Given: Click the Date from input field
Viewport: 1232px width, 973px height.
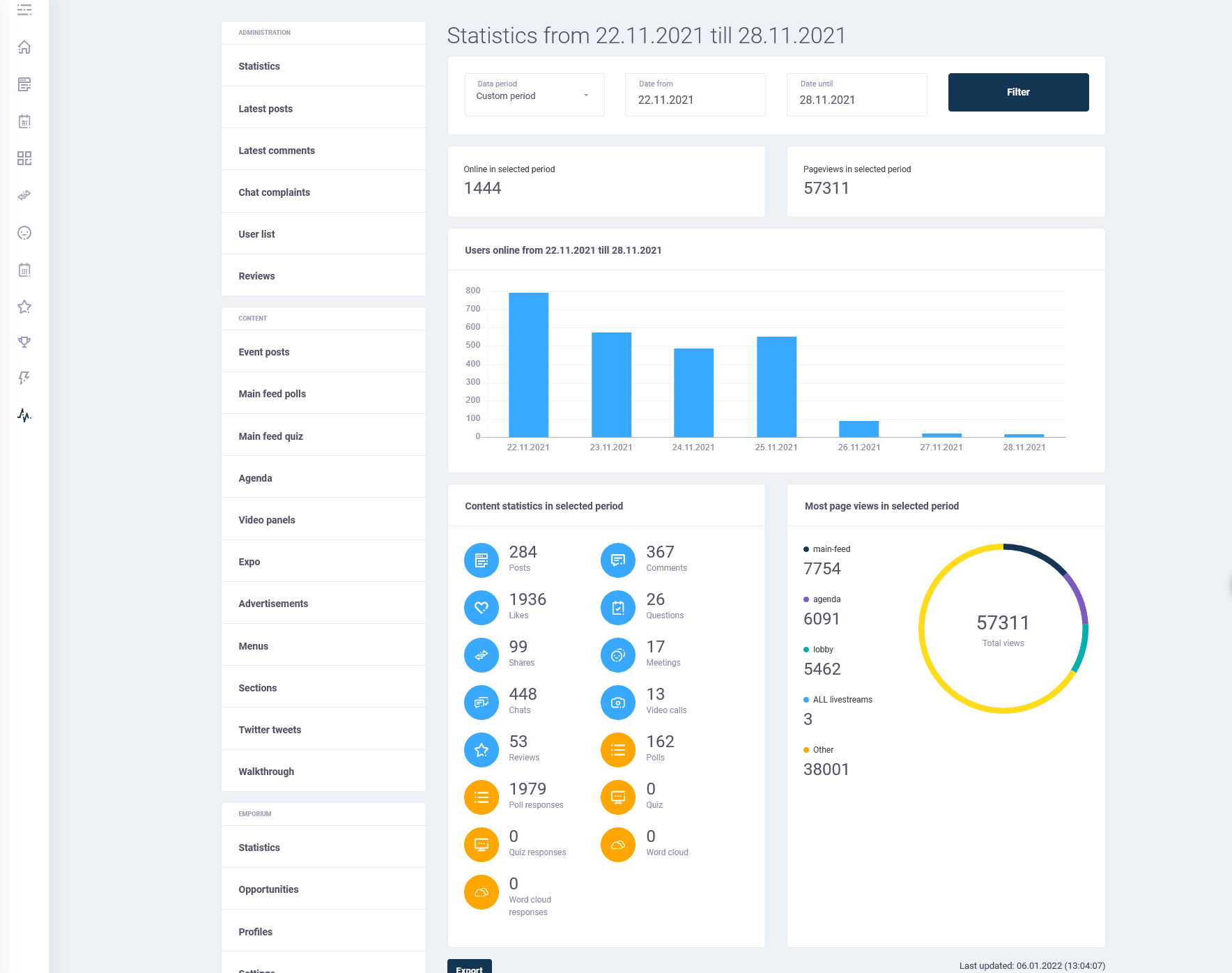Looking at the screenshot, I should point(695,99).
